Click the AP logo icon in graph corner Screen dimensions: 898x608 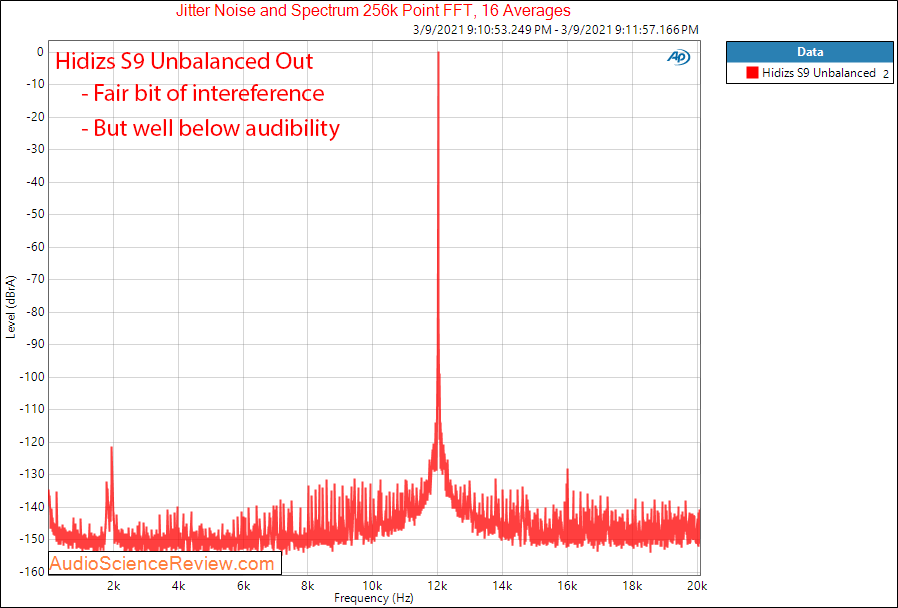click(x=679, y=57)
